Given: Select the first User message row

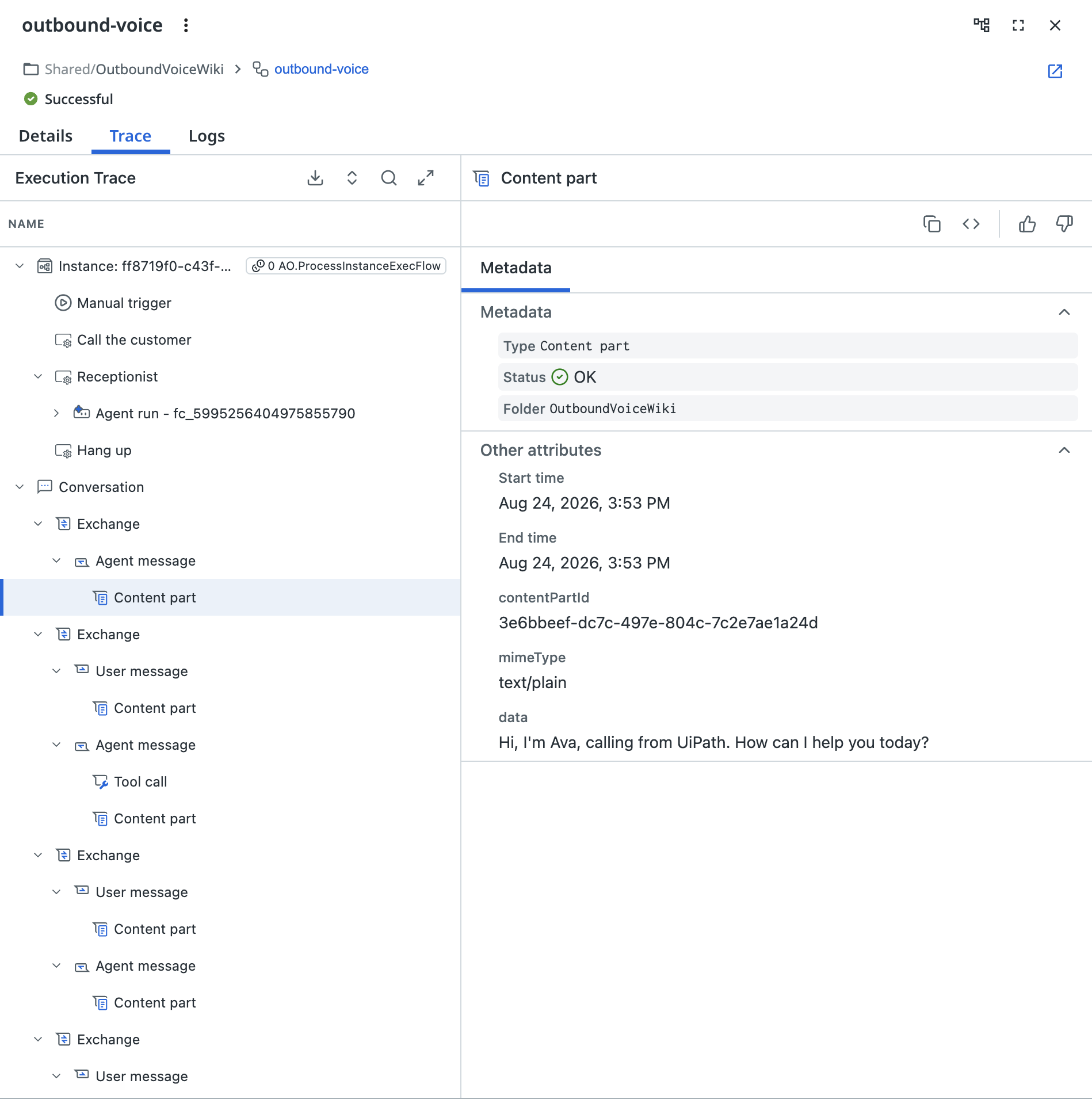Looking at the screenshot, I should (230, 671).
